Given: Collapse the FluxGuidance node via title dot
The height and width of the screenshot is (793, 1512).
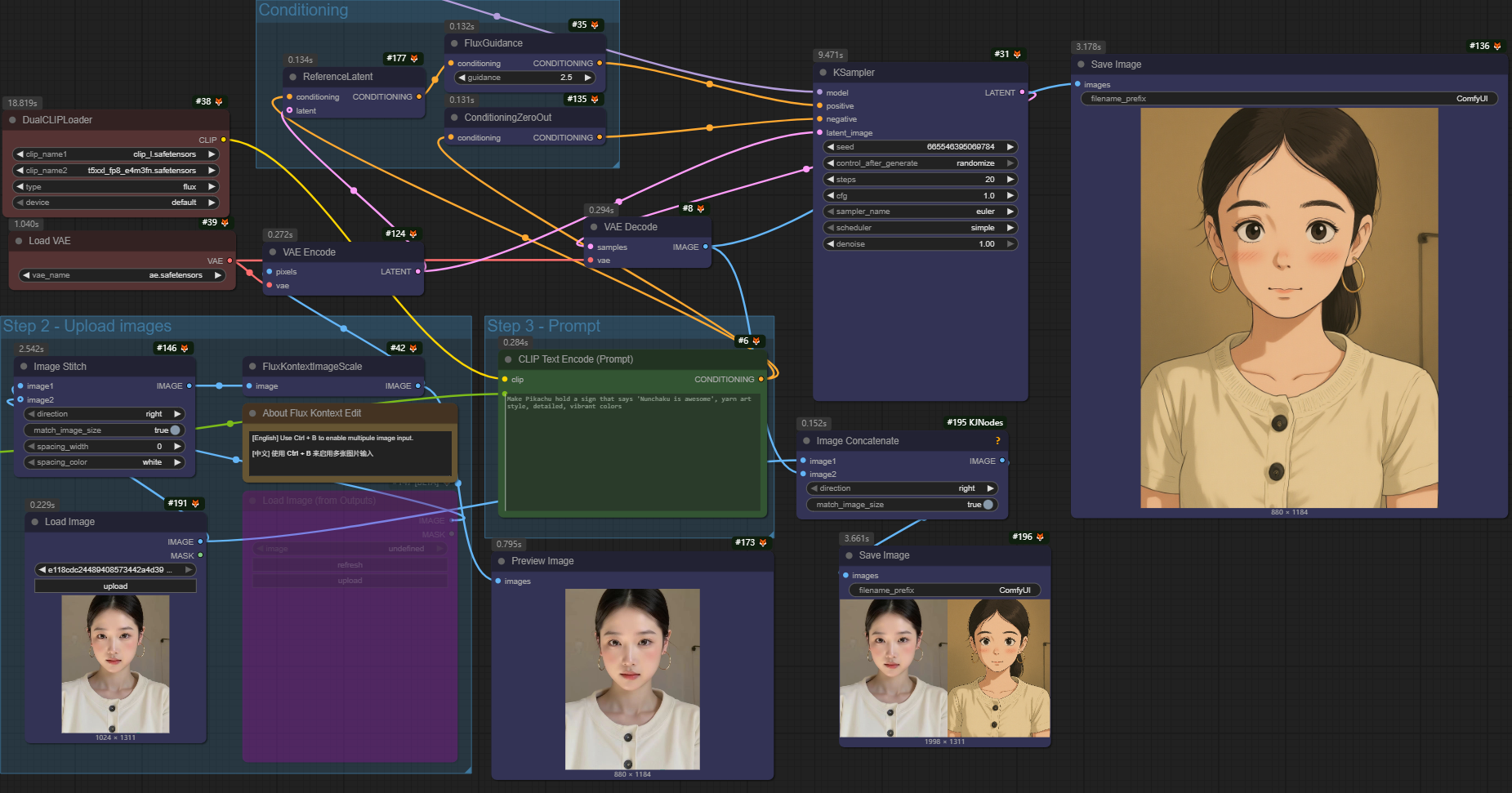Looking at the screenshot, I should (454, 43).
